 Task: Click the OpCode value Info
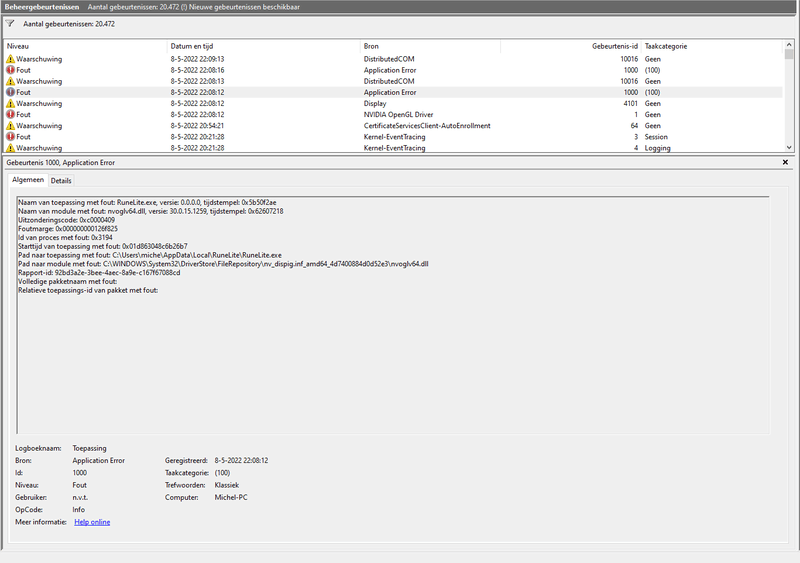click(79, 509)
